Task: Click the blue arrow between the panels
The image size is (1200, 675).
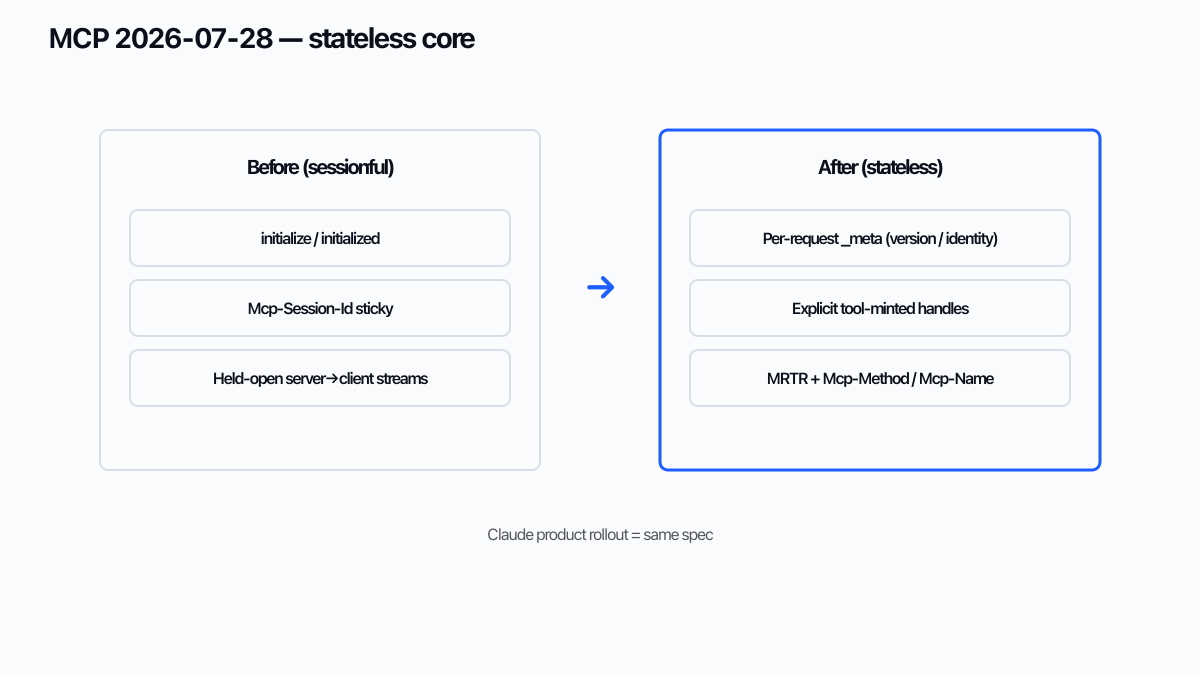Action: click(x=600, y=288)
